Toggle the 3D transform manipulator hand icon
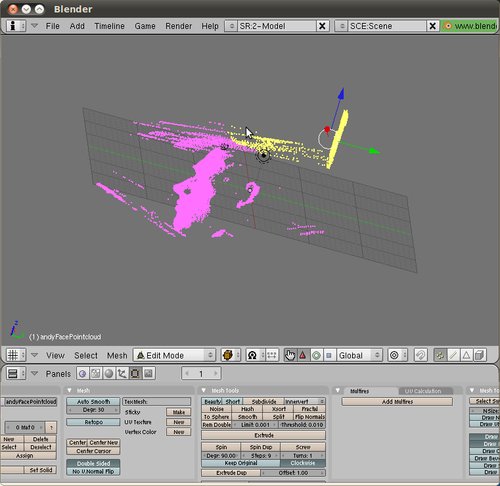The width and height of the screenshot is (500, 486). 290,355
